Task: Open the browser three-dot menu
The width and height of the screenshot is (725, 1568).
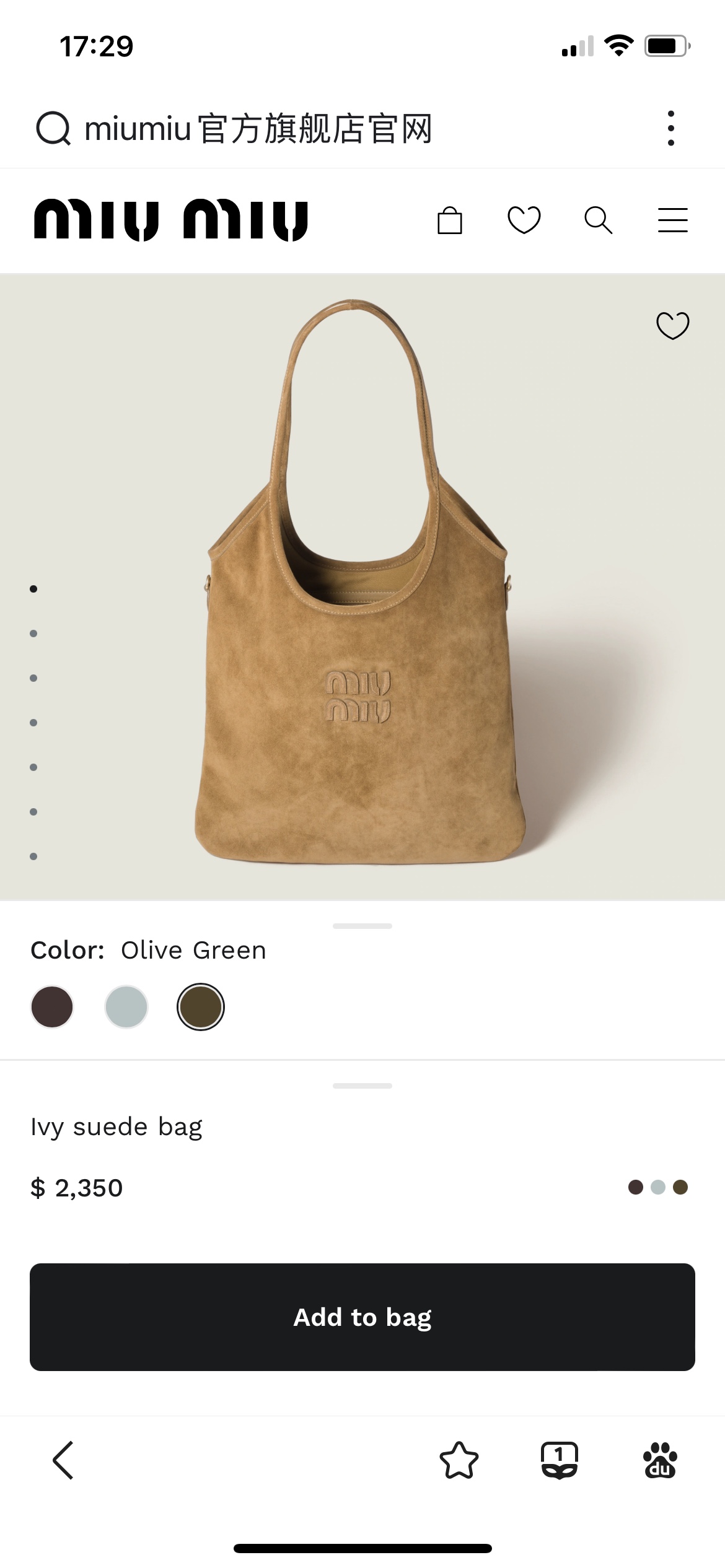Action: [671, 129]
